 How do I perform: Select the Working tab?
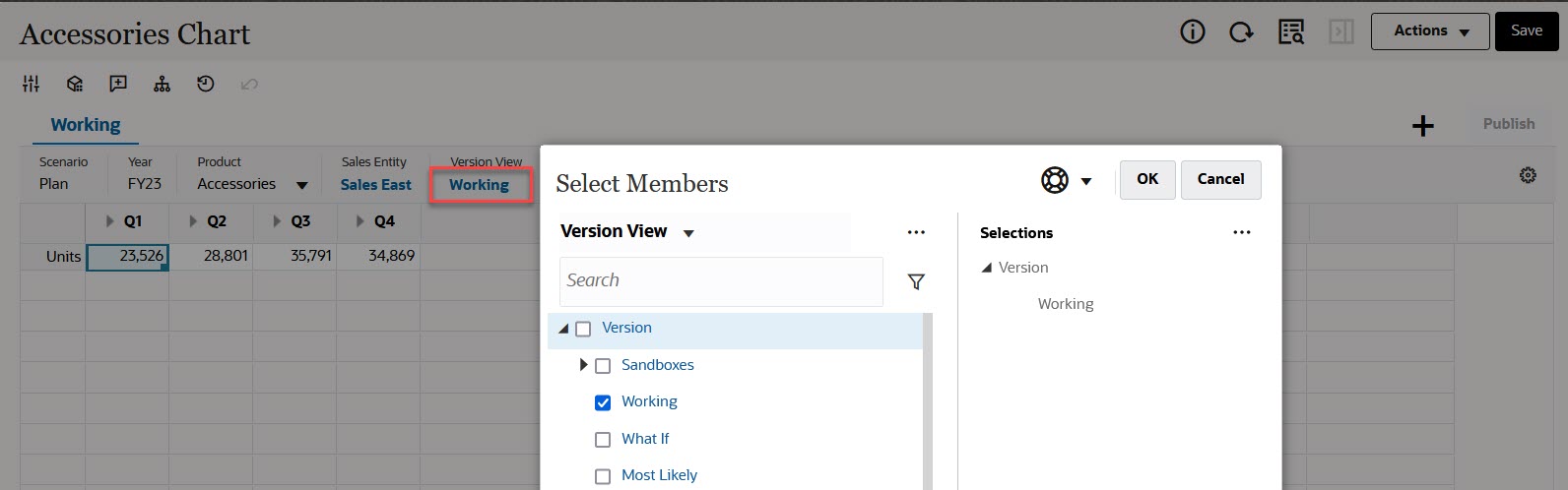[x=86, y=125]
